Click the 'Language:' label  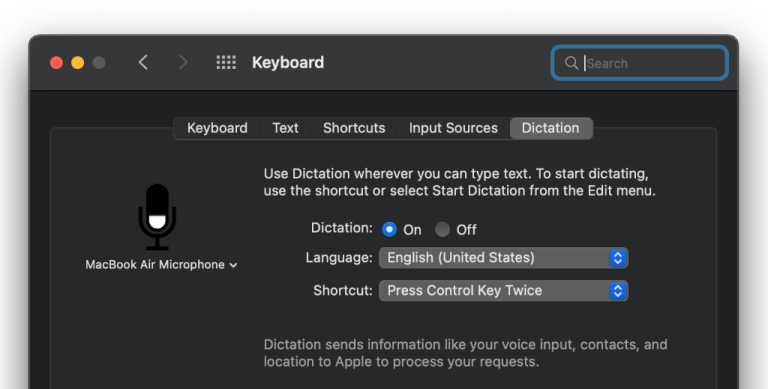tap(339, 258)
